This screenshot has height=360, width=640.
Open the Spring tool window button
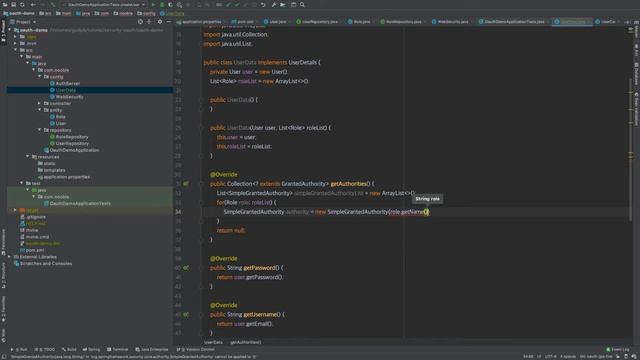tap(91, 349)
